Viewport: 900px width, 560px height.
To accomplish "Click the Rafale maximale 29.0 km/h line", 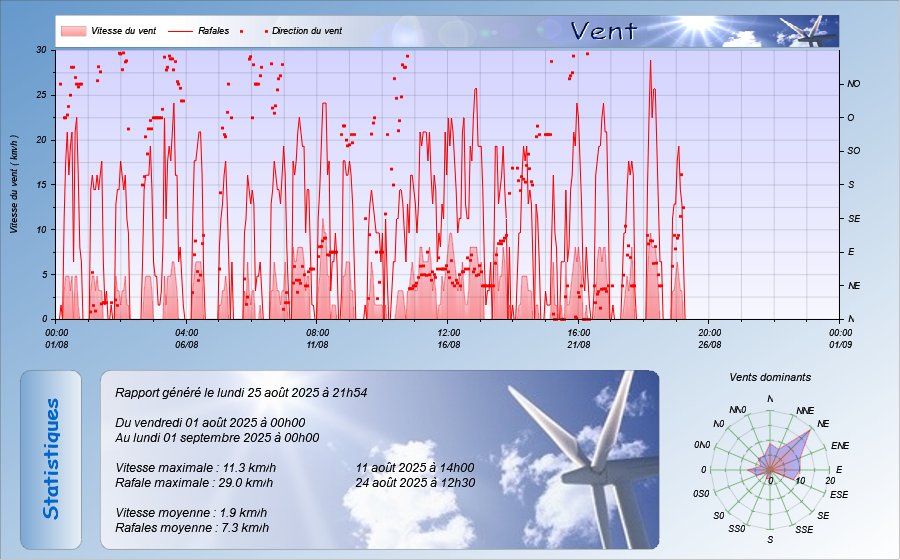I will [195, 483].
